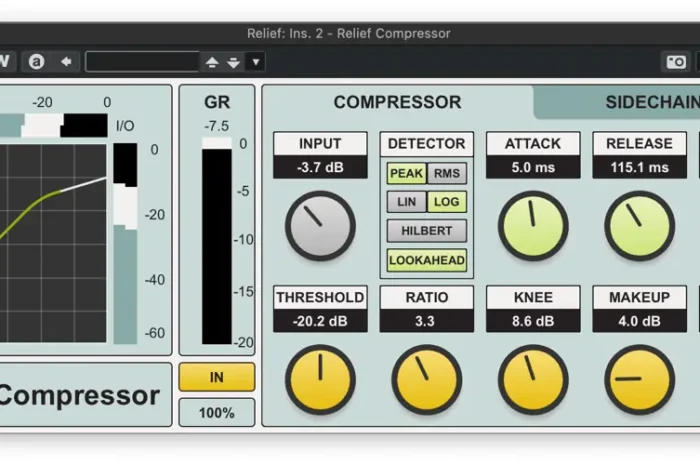Toggle the HILBERT detector button
Screen dimensions: 700x465
[427, 231]
